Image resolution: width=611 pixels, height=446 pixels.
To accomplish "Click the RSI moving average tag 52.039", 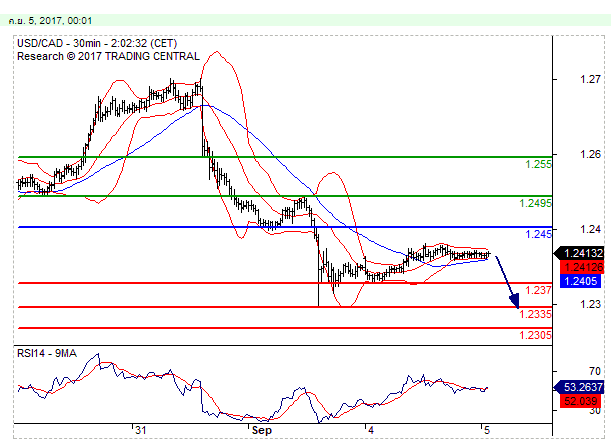I will pos(581,401).
